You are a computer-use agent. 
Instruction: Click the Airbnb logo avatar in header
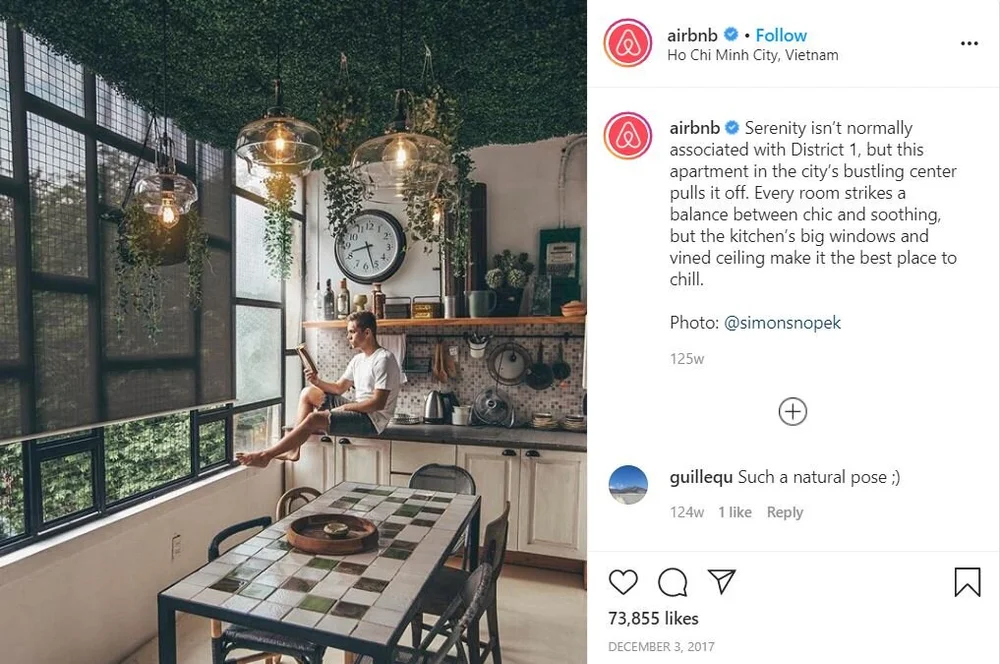tap(628, 43)
